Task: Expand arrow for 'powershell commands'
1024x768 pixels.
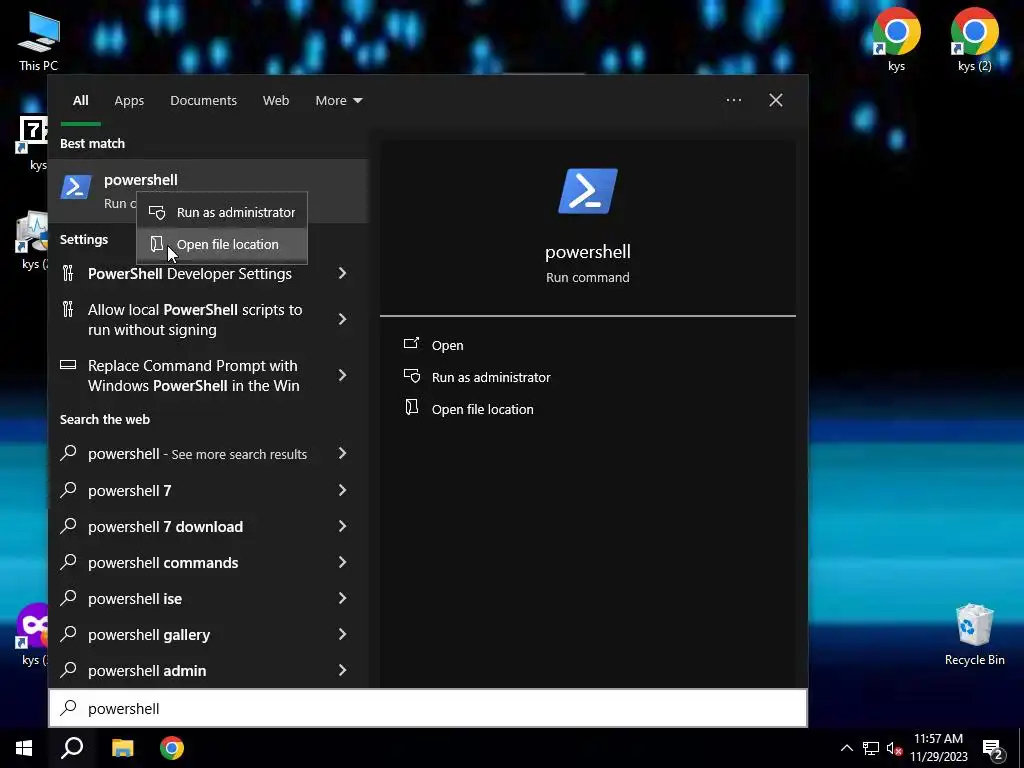Action: tap(342, 562)
